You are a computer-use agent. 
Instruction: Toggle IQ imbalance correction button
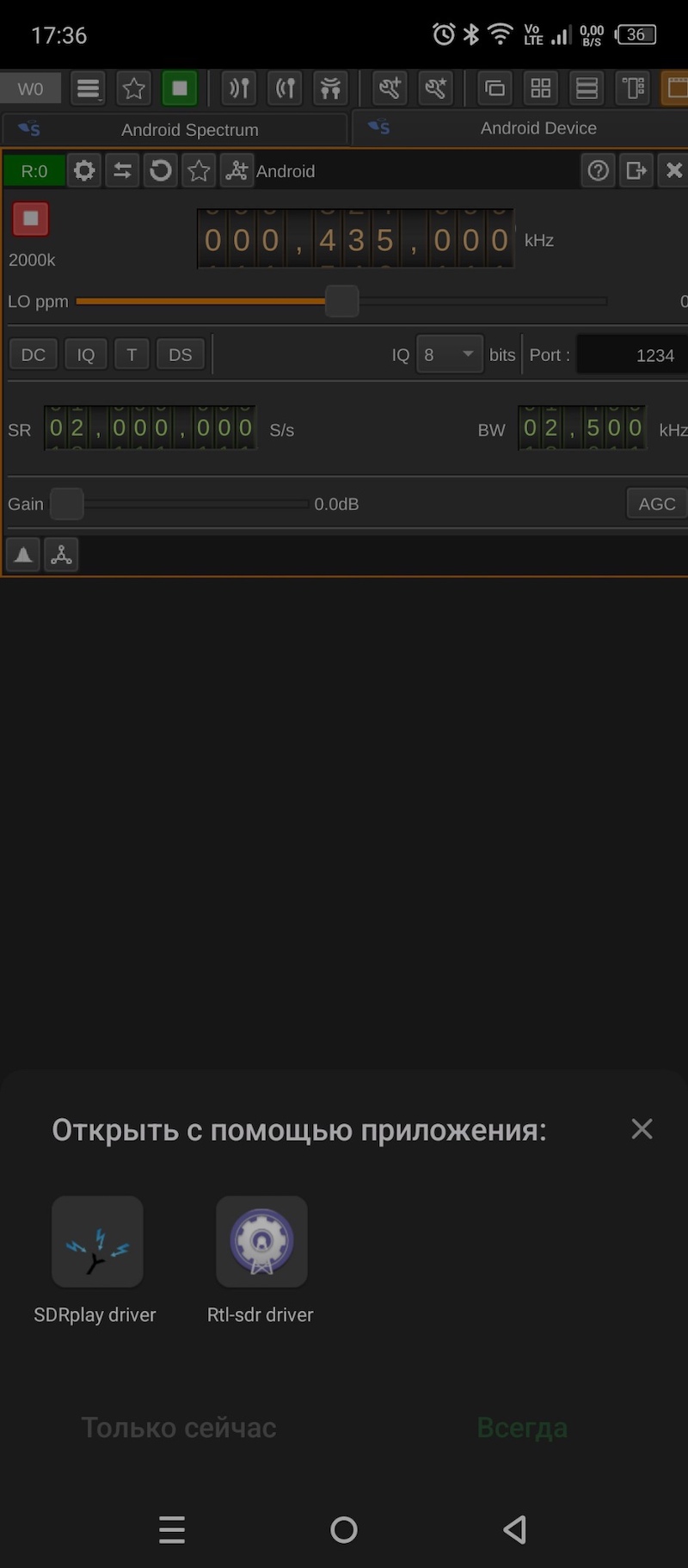coord(86,354)
